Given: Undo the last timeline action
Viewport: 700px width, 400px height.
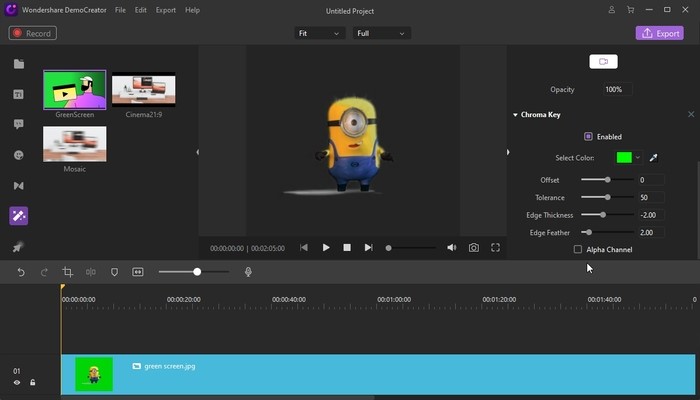Looking at the screenshot, I should pos(21,272).
